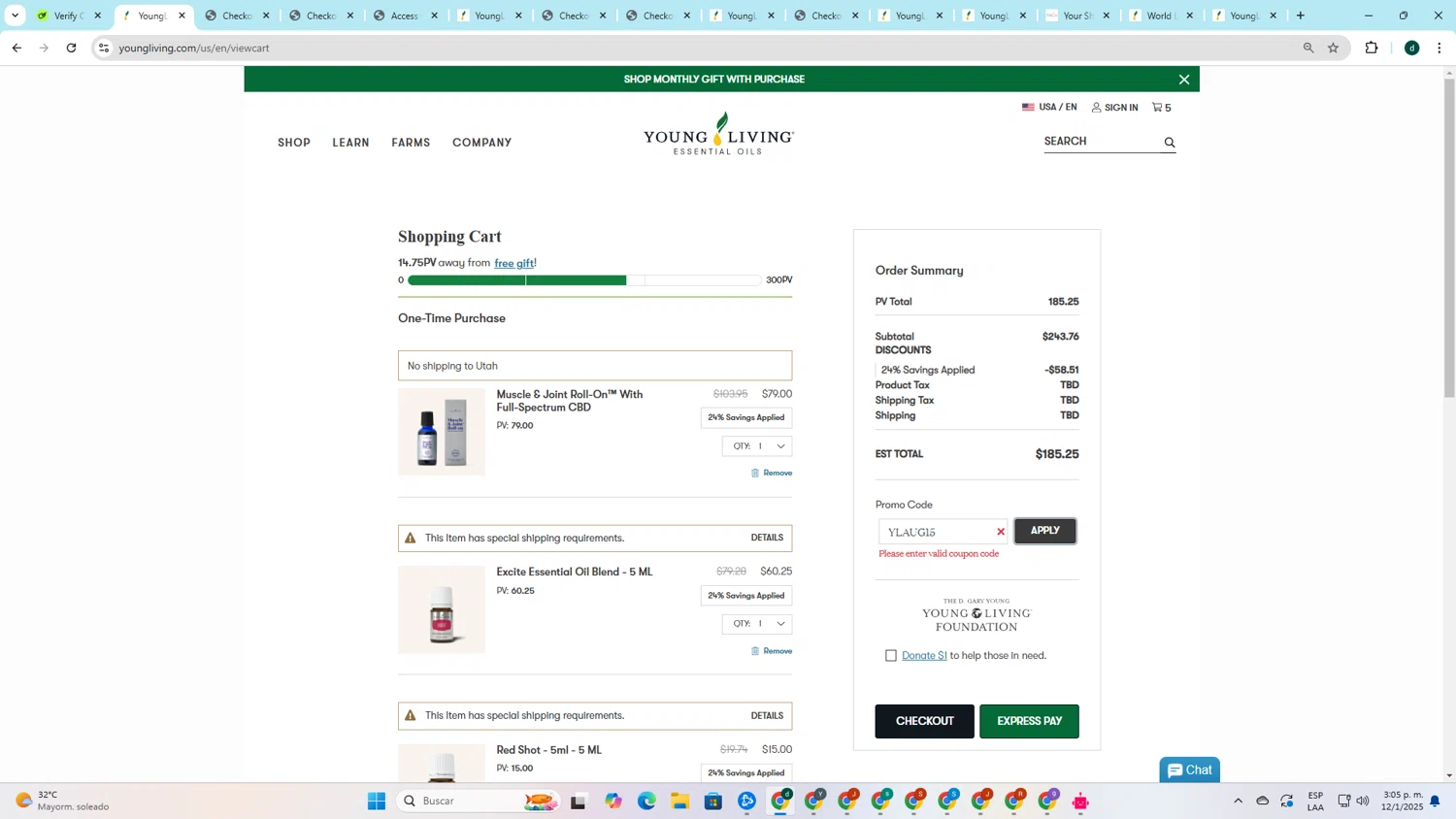This screenshot has height=819, width=1456.
Task: Click the USA flag region selector
Action: click(x=1049, y=107)
